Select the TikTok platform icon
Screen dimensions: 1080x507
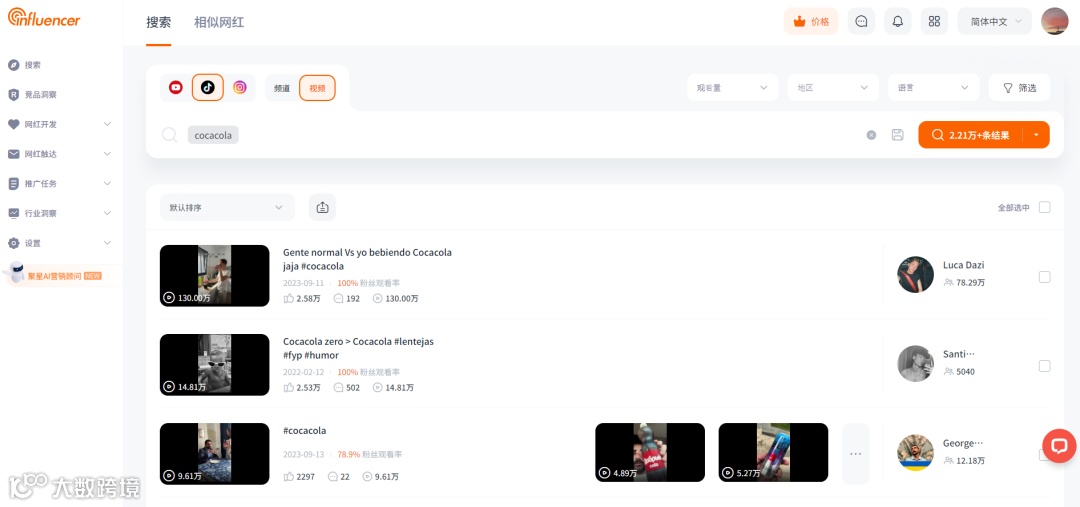207,87
